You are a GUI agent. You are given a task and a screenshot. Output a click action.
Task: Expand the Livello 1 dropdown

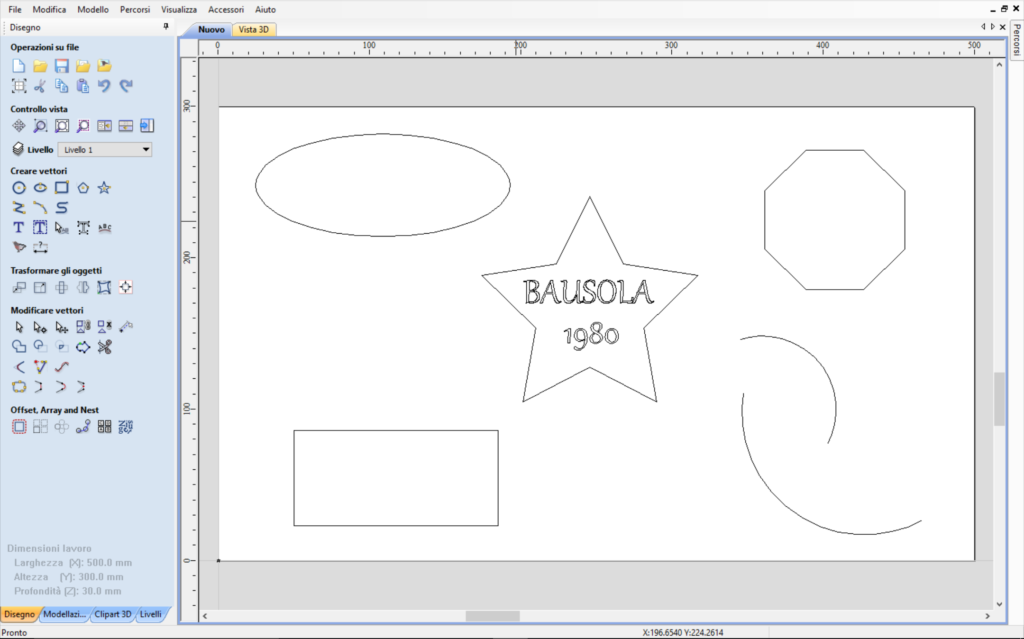click(x=146, y=150)
